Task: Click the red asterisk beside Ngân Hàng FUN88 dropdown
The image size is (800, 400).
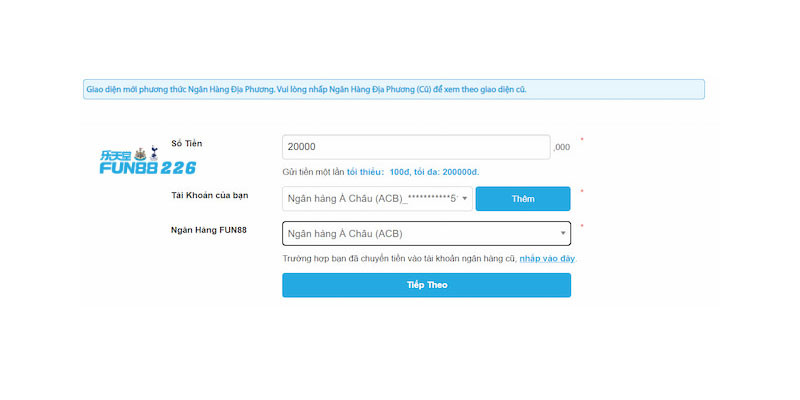Action: (x=582, y=227)
